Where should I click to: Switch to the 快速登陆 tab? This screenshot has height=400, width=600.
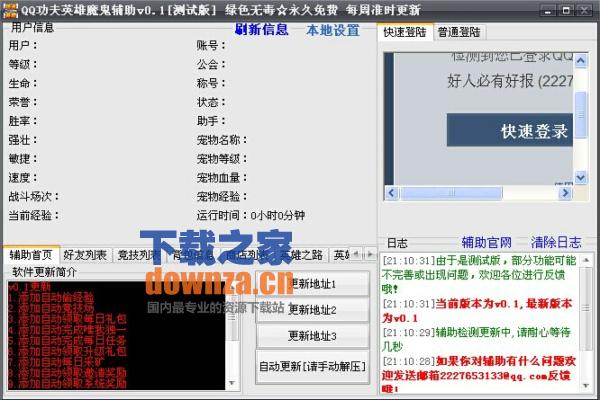405,32
